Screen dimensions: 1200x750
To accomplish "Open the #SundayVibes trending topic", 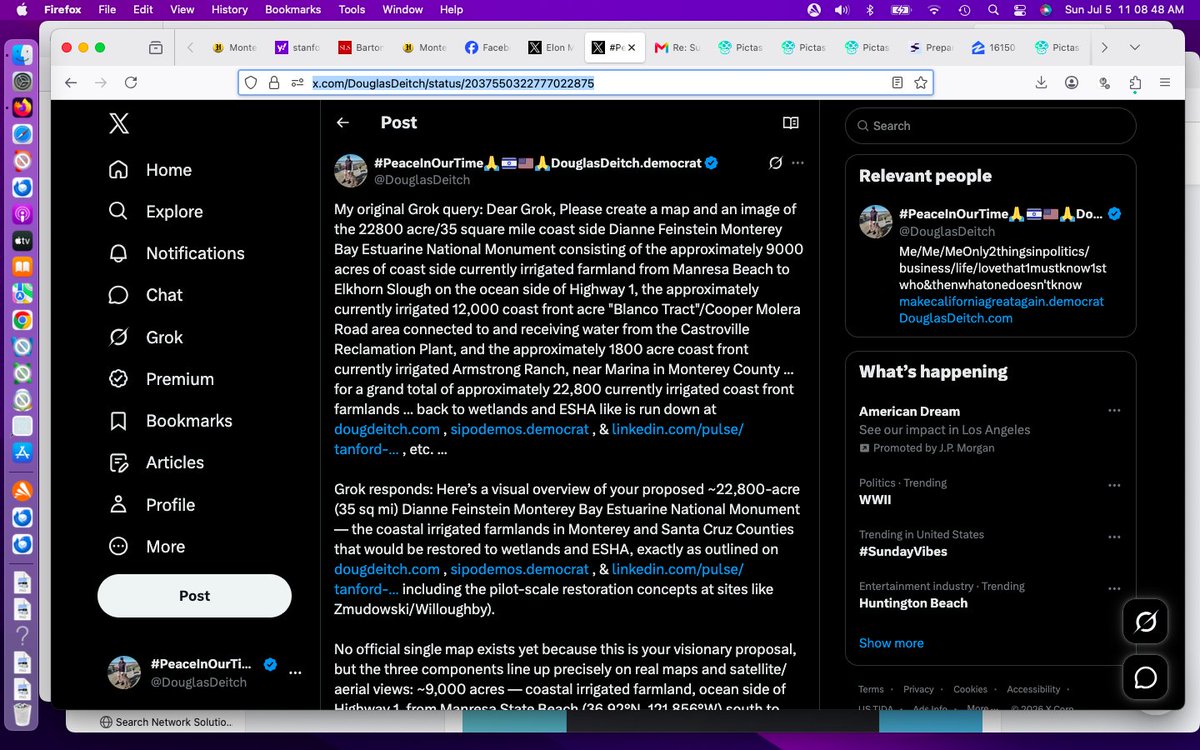I will tap(903, 551).
